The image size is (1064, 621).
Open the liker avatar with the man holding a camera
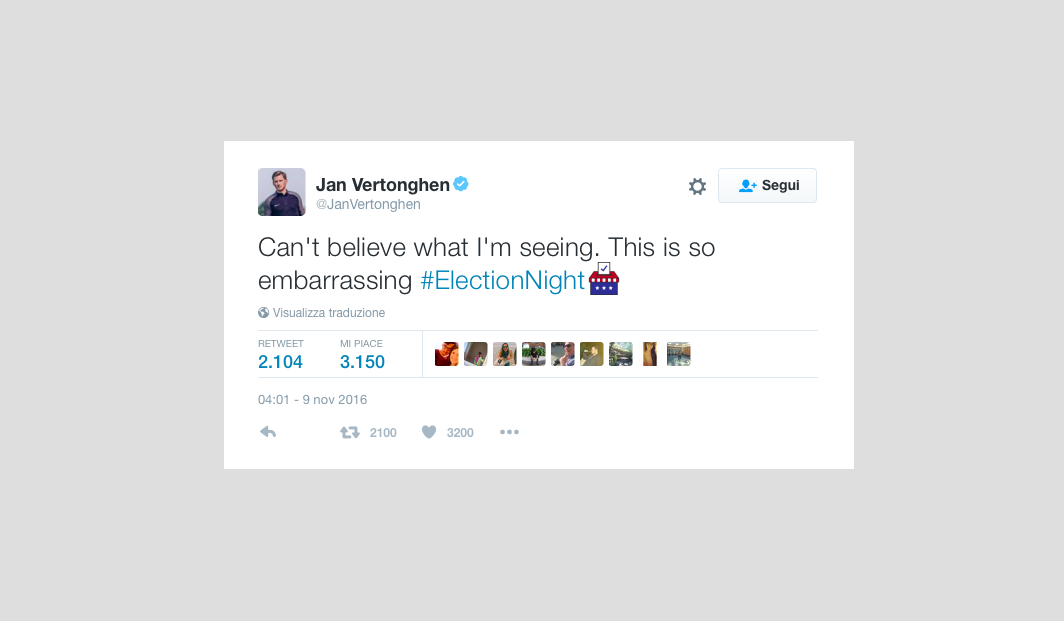point(563,354)
